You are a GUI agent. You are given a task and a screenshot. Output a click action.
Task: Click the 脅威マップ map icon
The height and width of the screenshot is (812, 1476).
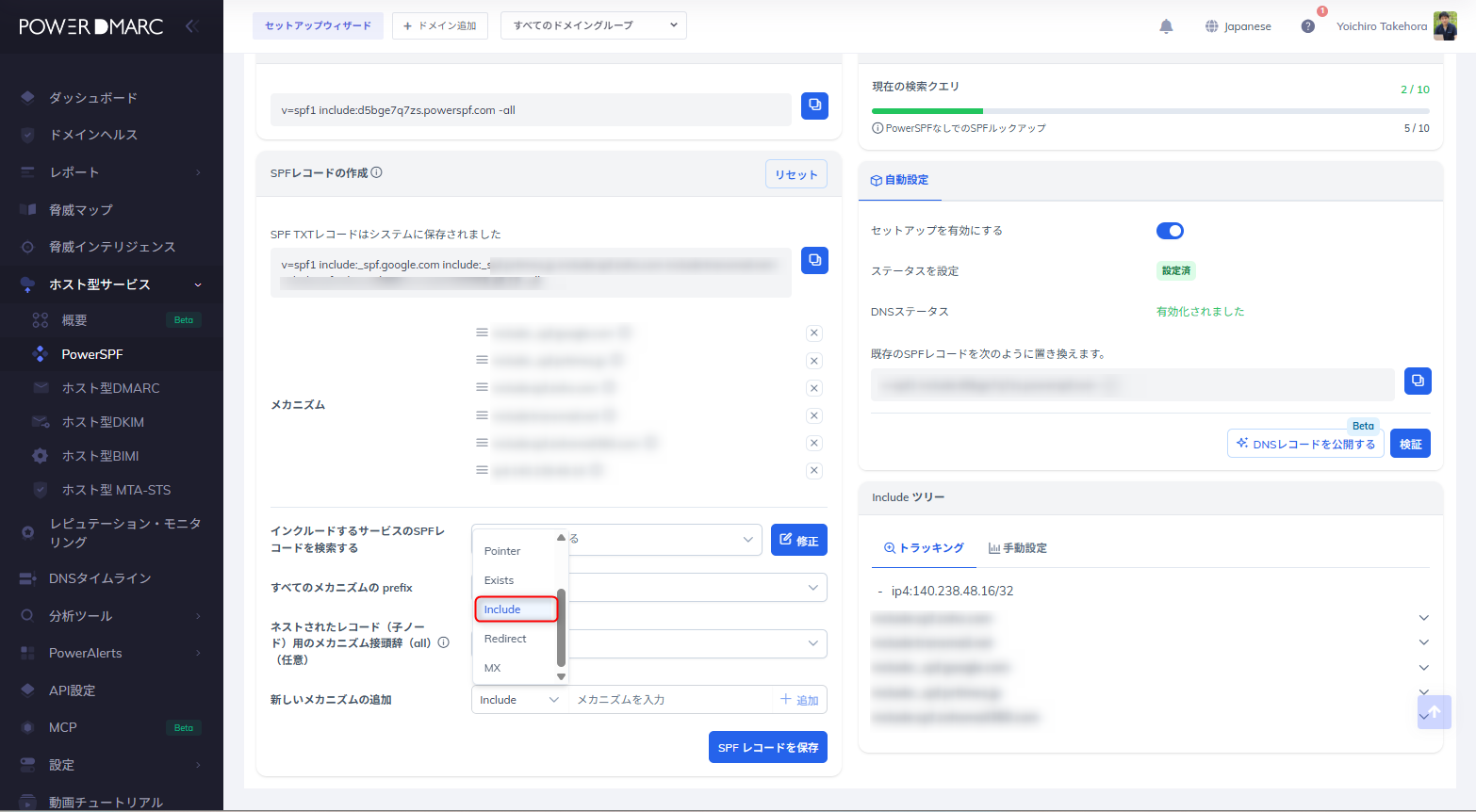(x=27, y=209)
